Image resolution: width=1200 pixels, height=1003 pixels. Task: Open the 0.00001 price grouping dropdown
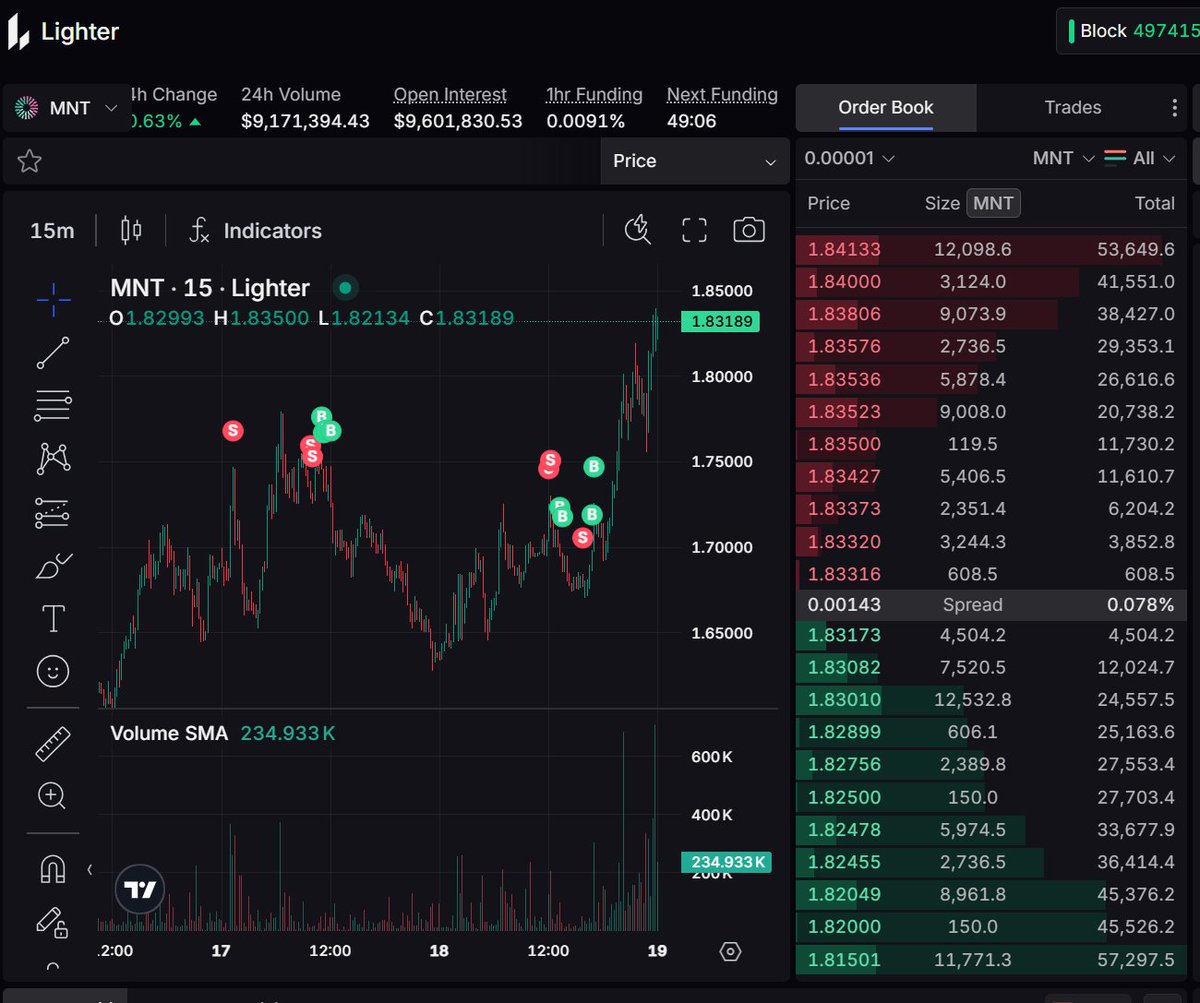(x=849, y=158)
